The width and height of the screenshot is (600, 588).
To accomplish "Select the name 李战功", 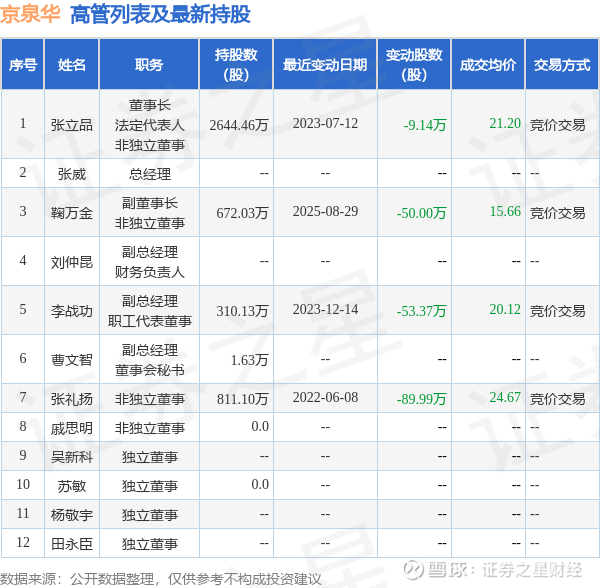I will 72,311.
